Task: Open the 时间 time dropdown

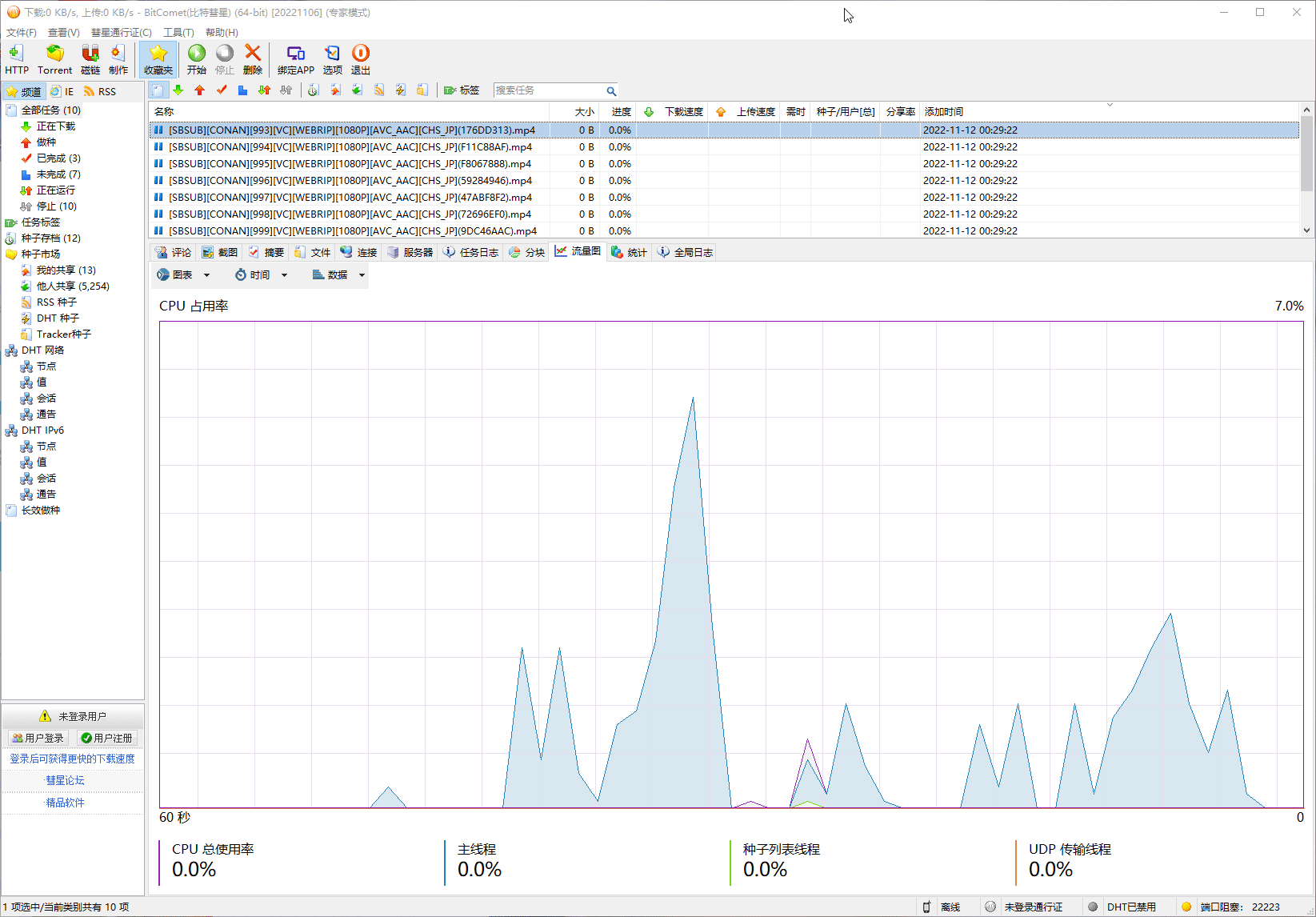Action: (261, 274)
